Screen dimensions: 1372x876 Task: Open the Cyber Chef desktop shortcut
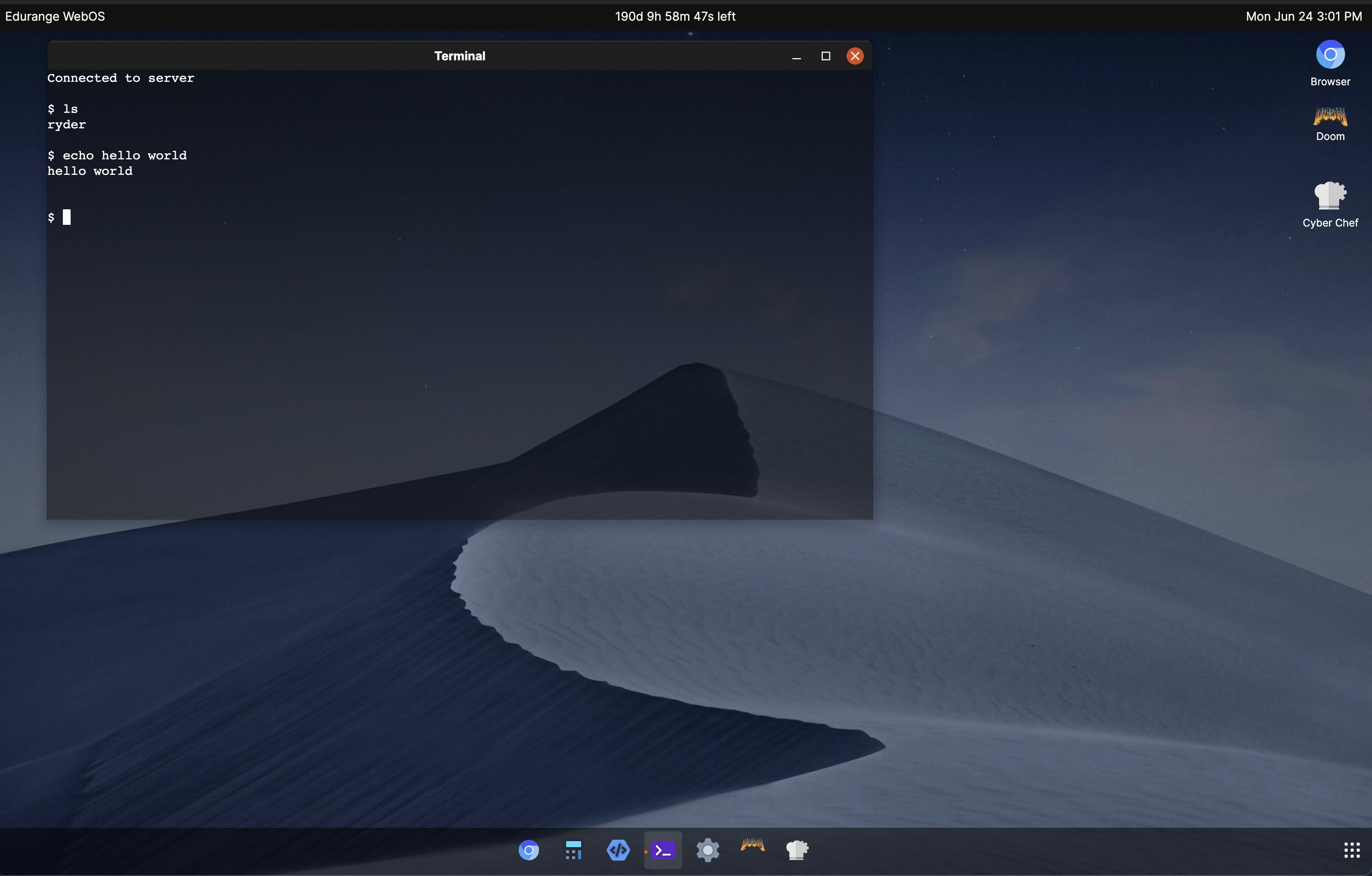(1330, 204)
